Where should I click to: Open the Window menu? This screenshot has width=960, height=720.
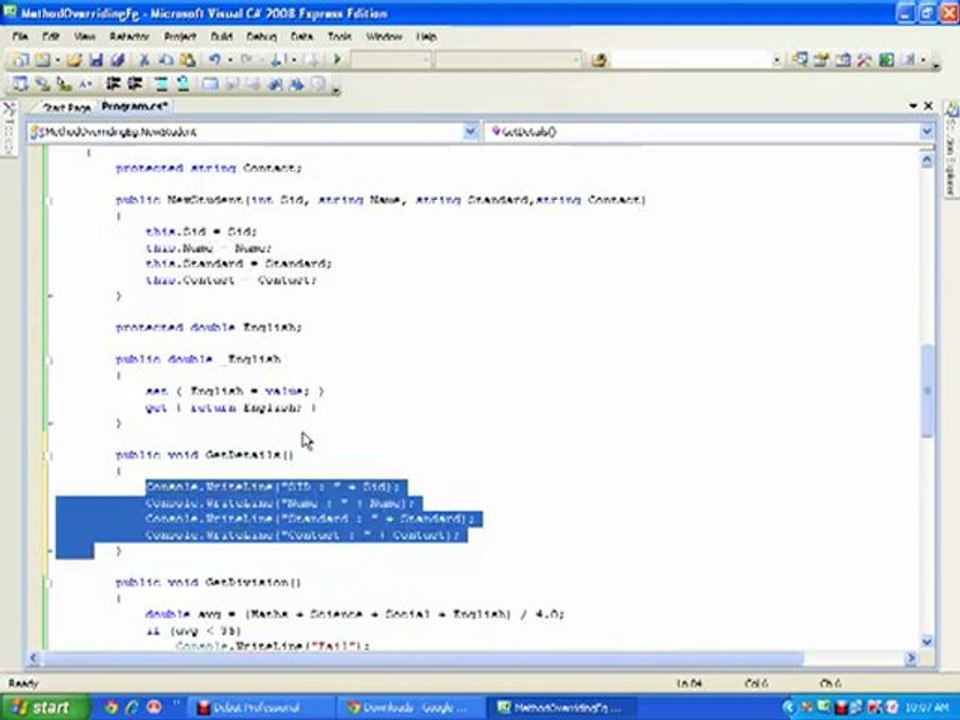(x=384, y=37)
